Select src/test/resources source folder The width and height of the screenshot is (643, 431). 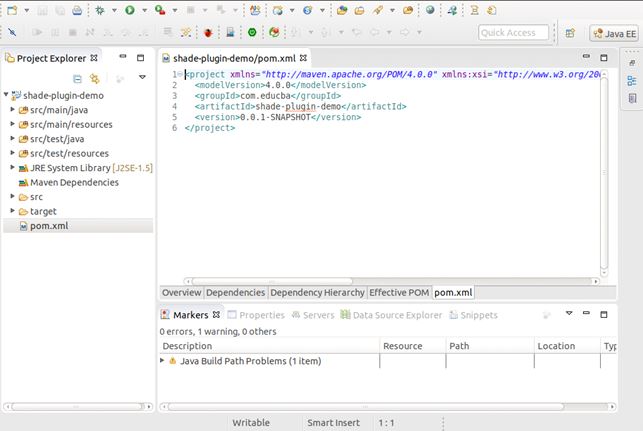64,153
